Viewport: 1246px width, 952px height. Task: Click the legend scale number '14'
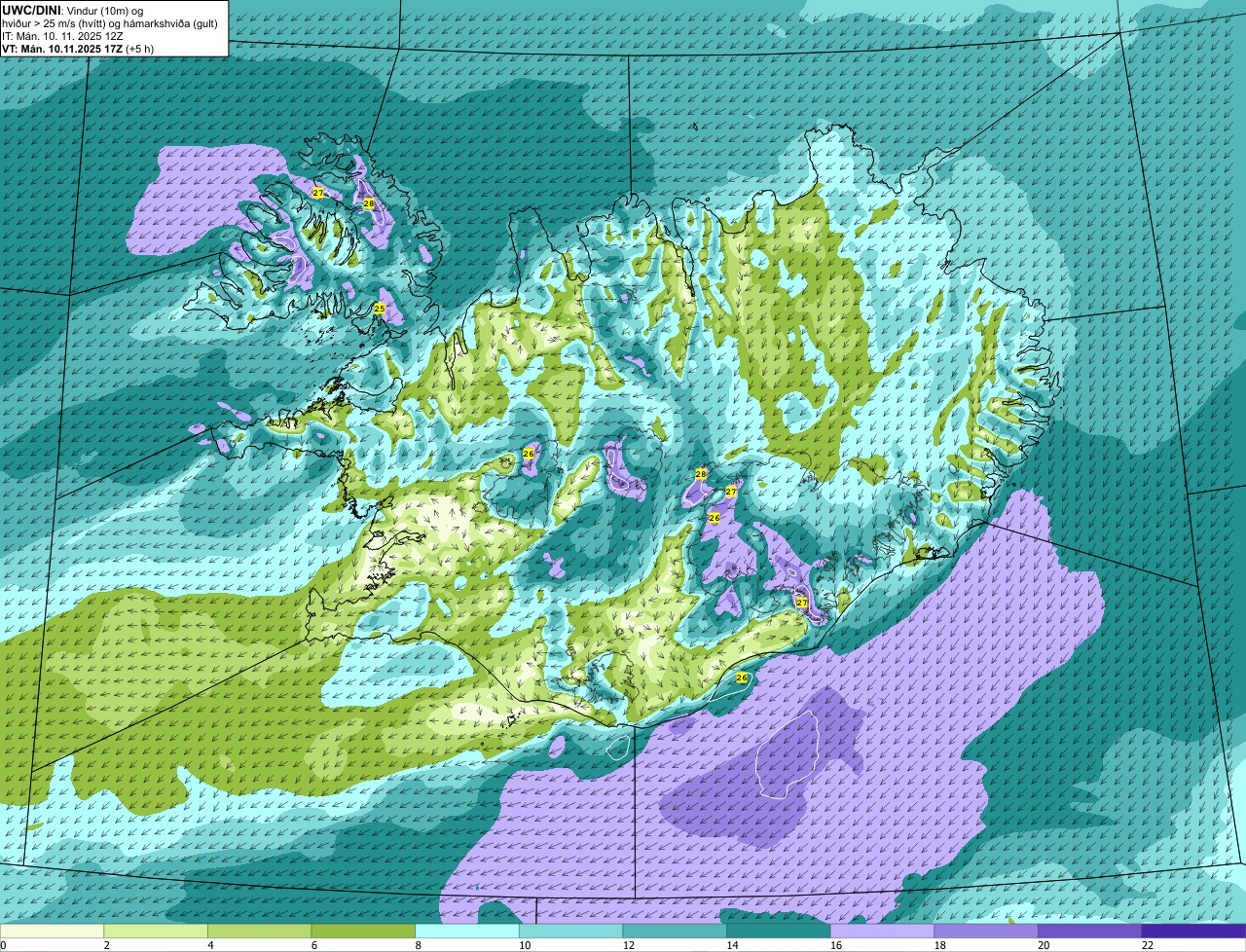pyautogui.click(x=732, y=945)
